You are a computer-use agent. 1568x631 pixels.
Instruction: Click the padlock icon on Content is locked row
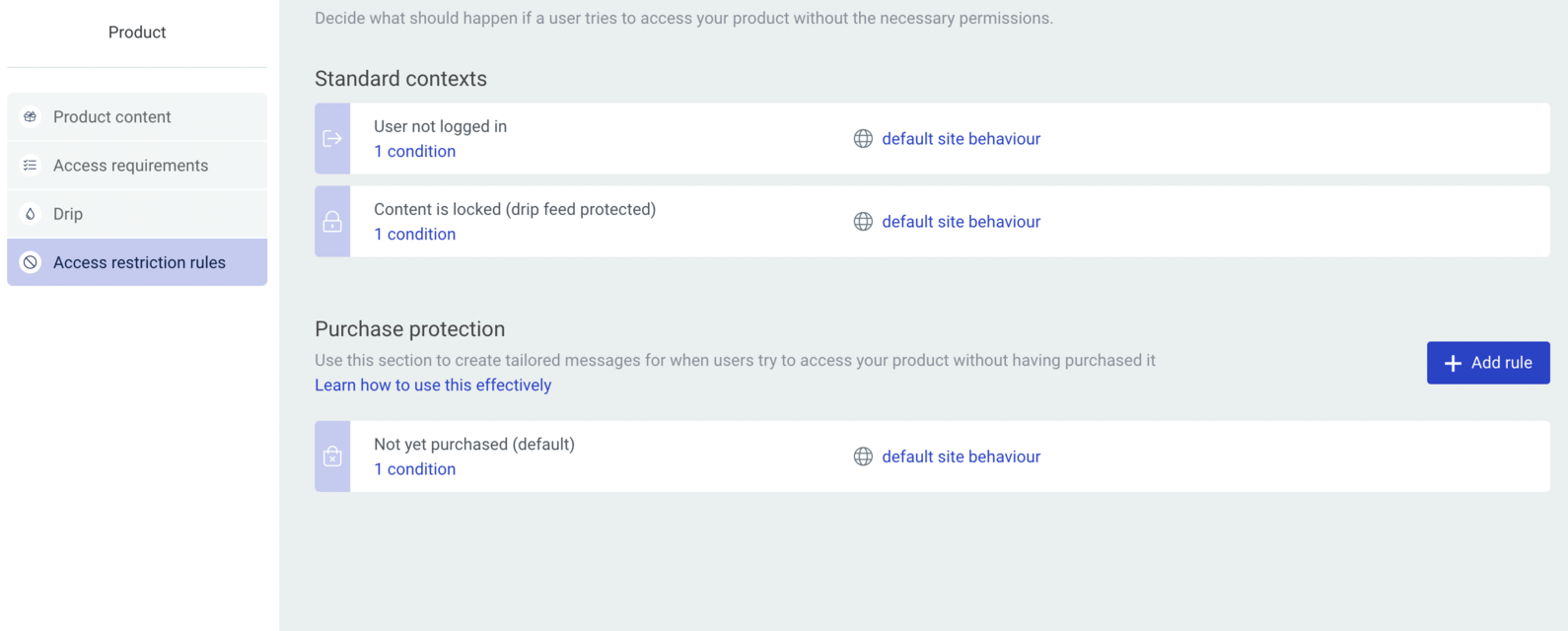[x=332, y=222]
